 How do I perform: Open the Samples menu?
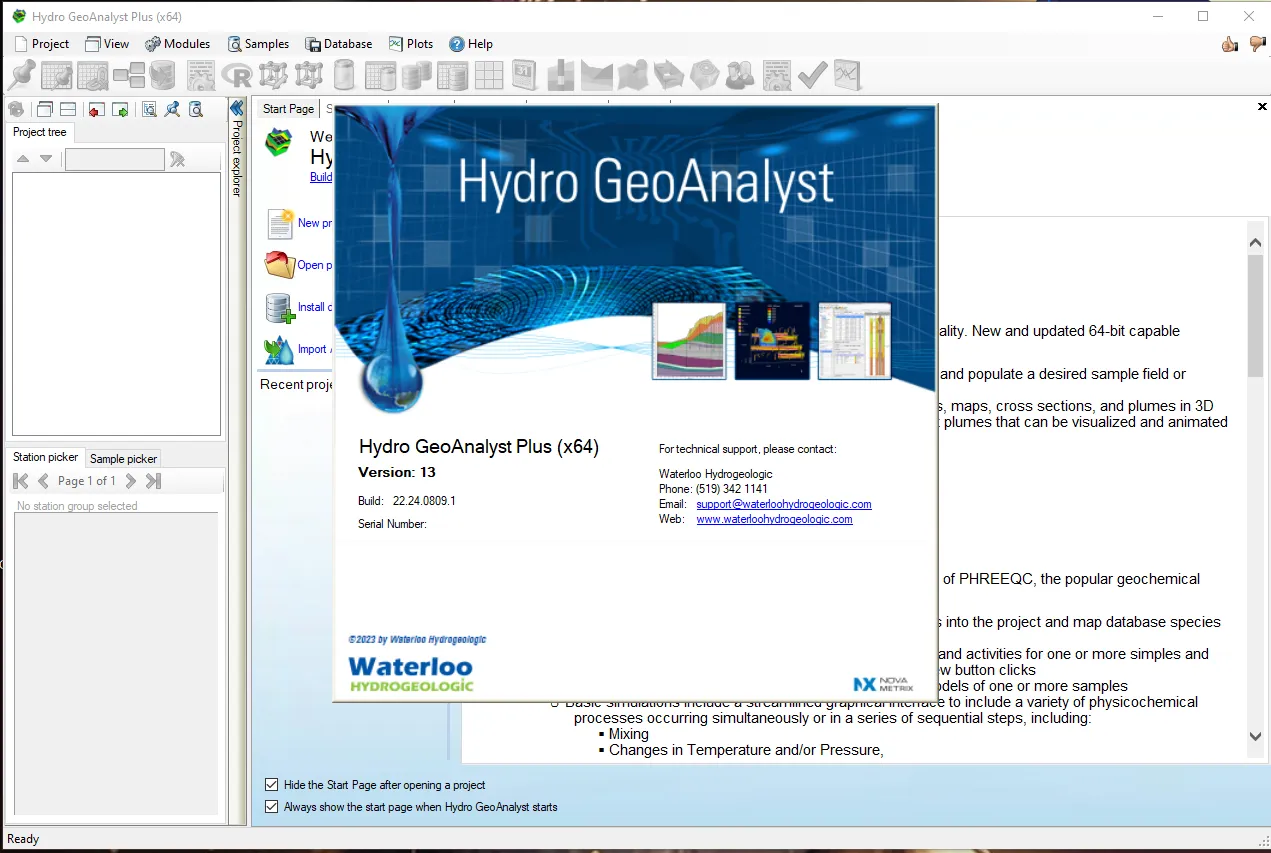point(258,44)
